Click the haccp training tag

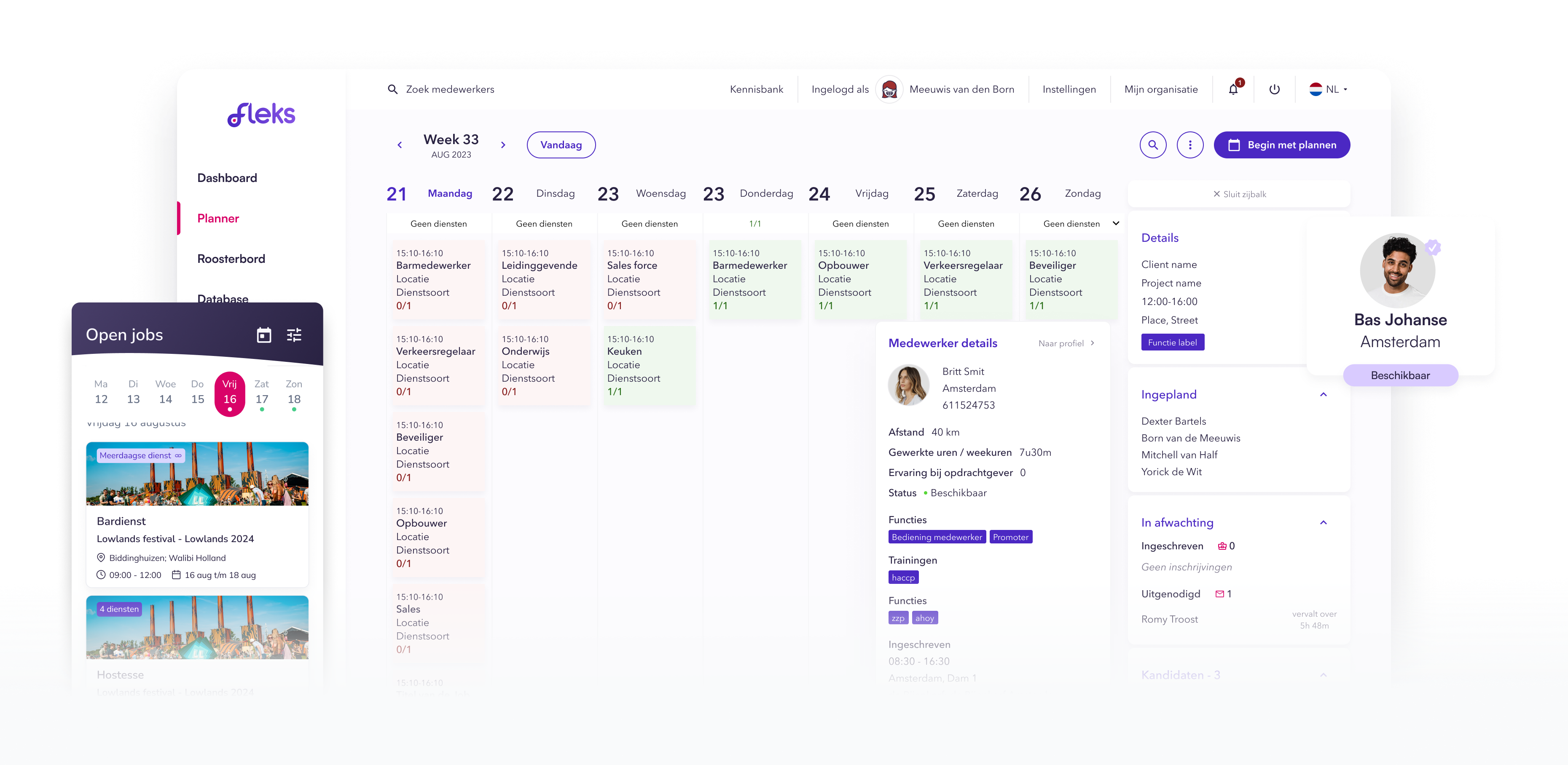point(903,578)
